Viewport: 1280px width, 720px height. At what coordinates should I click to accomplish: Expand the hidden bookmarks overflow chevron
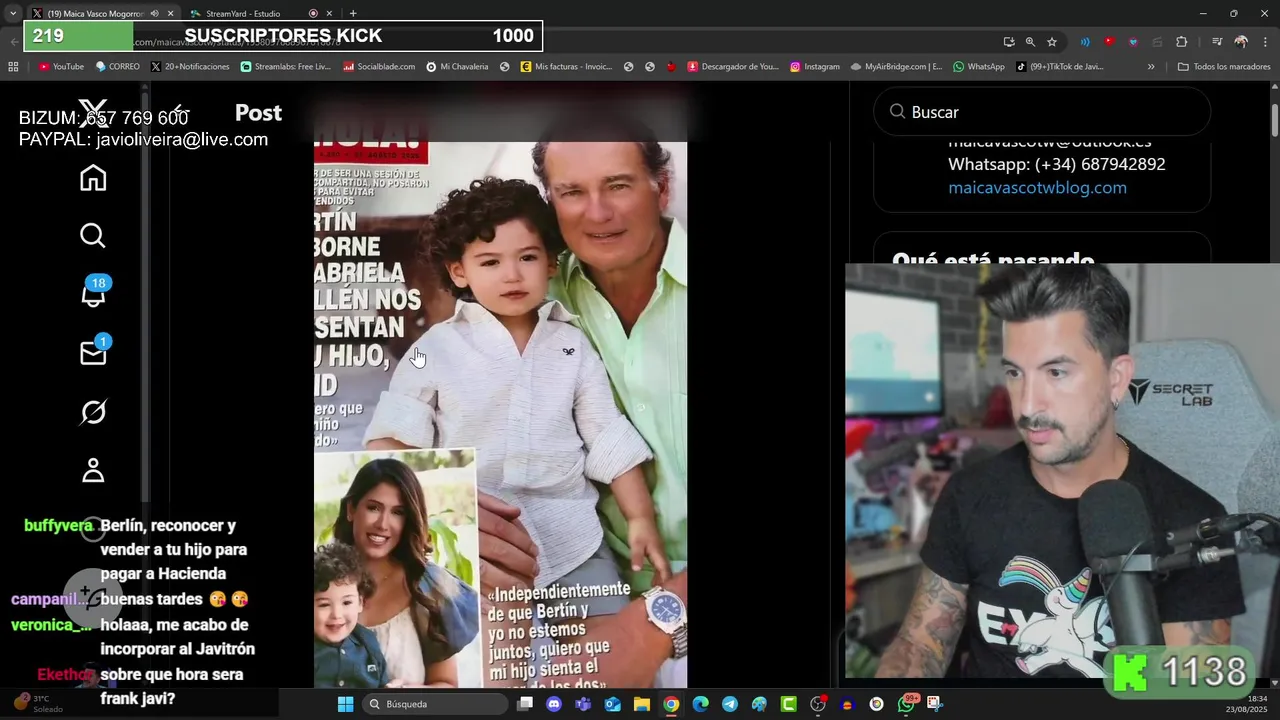pos(1151,67)
